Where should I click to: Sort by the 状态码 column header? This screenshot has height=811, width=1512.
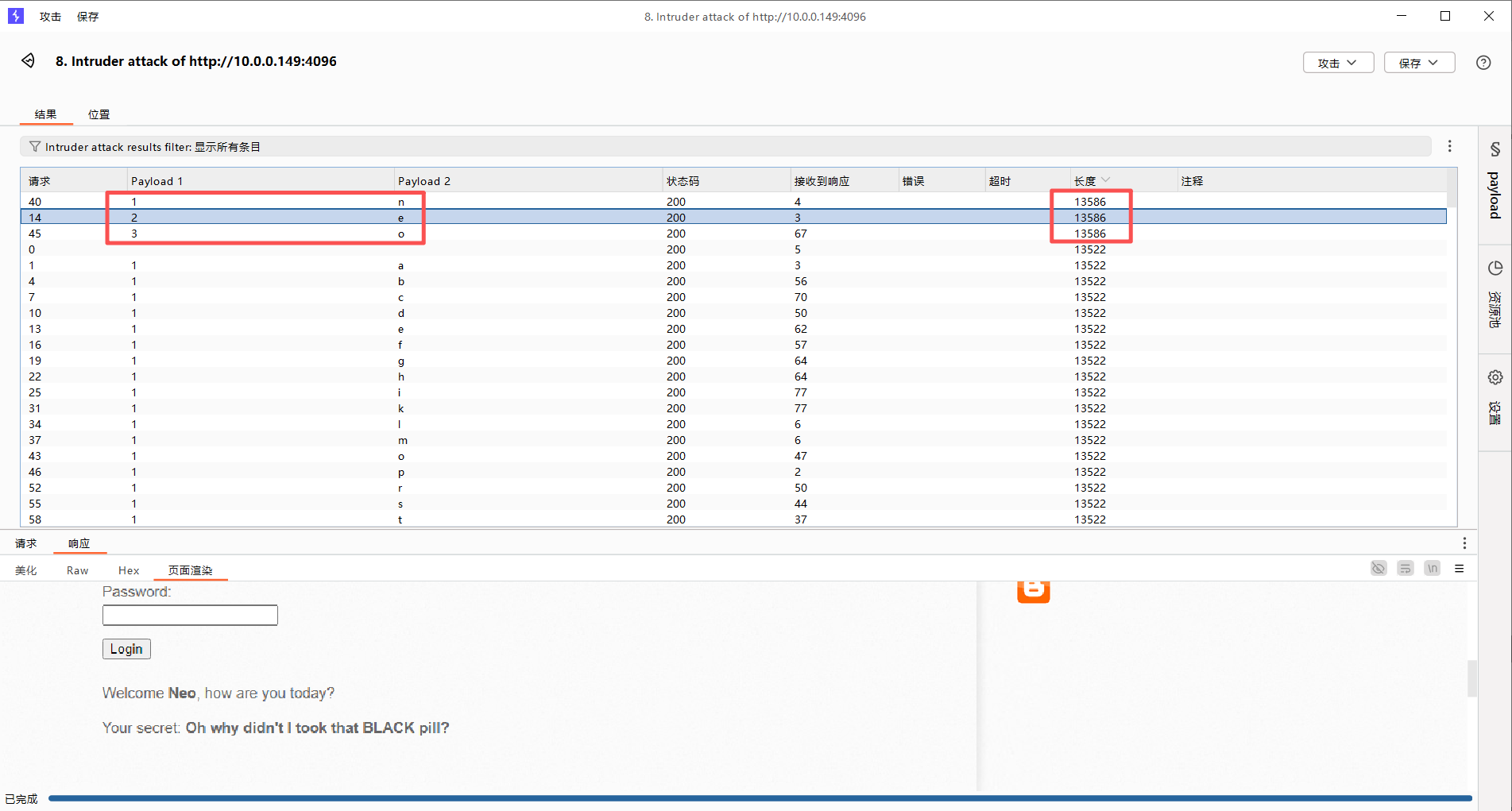click(x=726, y=181)
